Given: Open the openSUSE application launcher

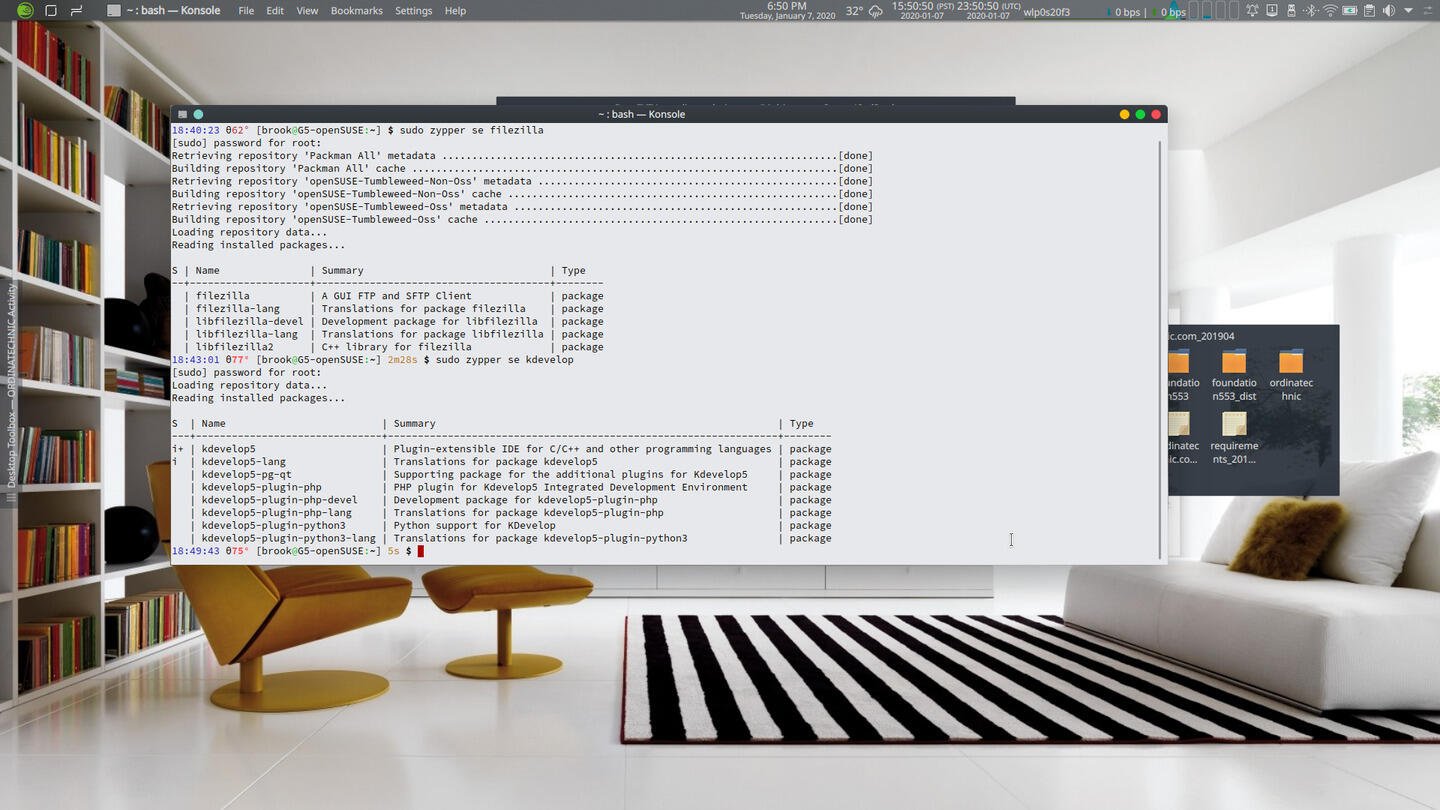Looking at the screenshot, I should [25, 11].
